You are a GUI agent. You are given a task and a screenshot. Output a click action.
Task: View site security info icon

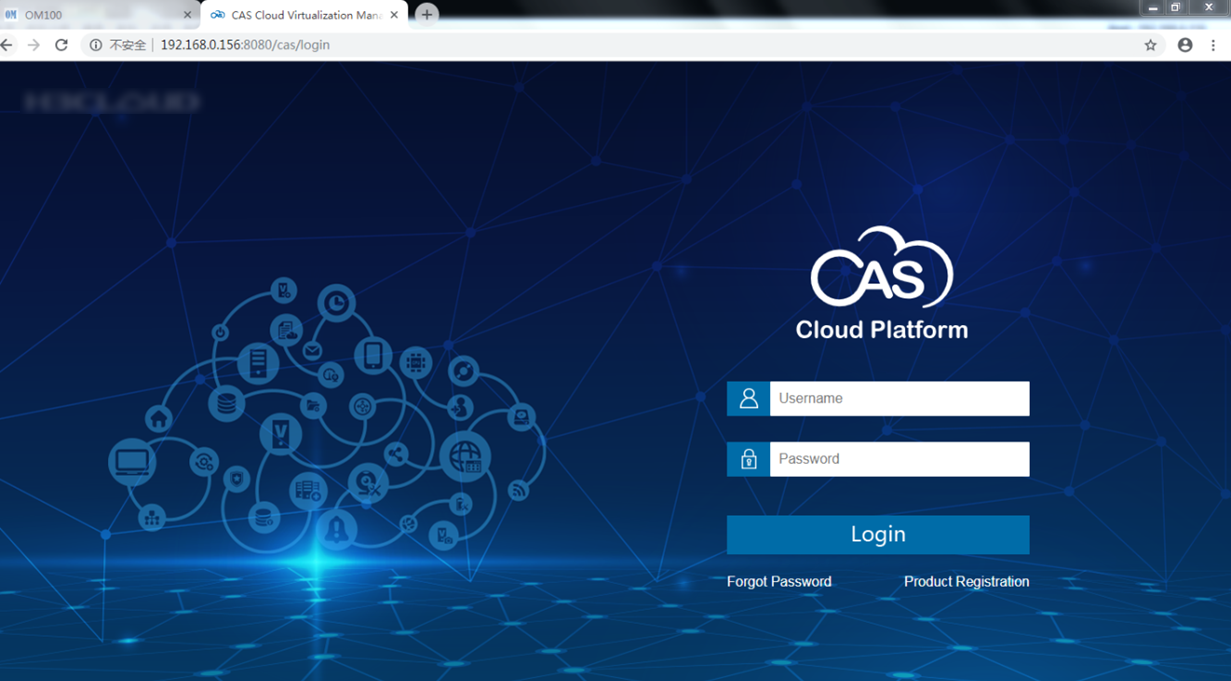coord(96,45)
